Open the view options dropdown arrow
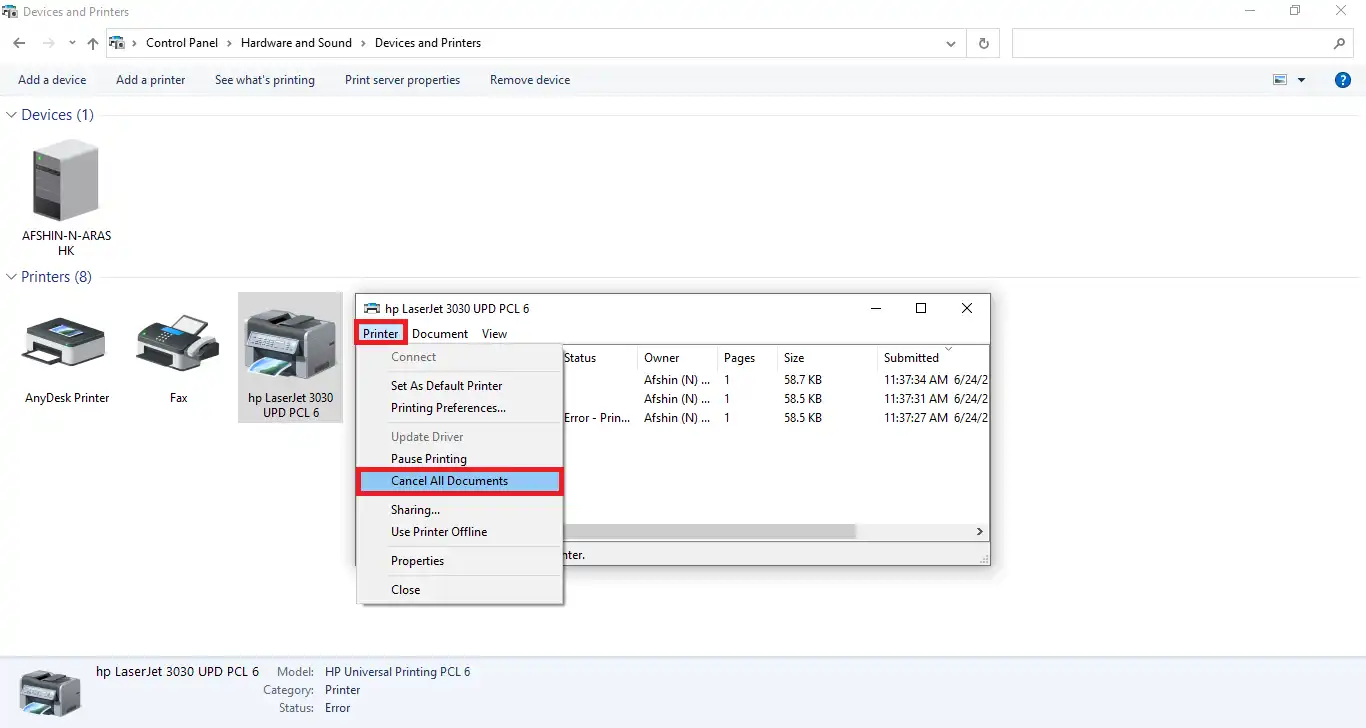Image resolution: width=1366 pixels, height=728 pixels. click(1301, 80)
